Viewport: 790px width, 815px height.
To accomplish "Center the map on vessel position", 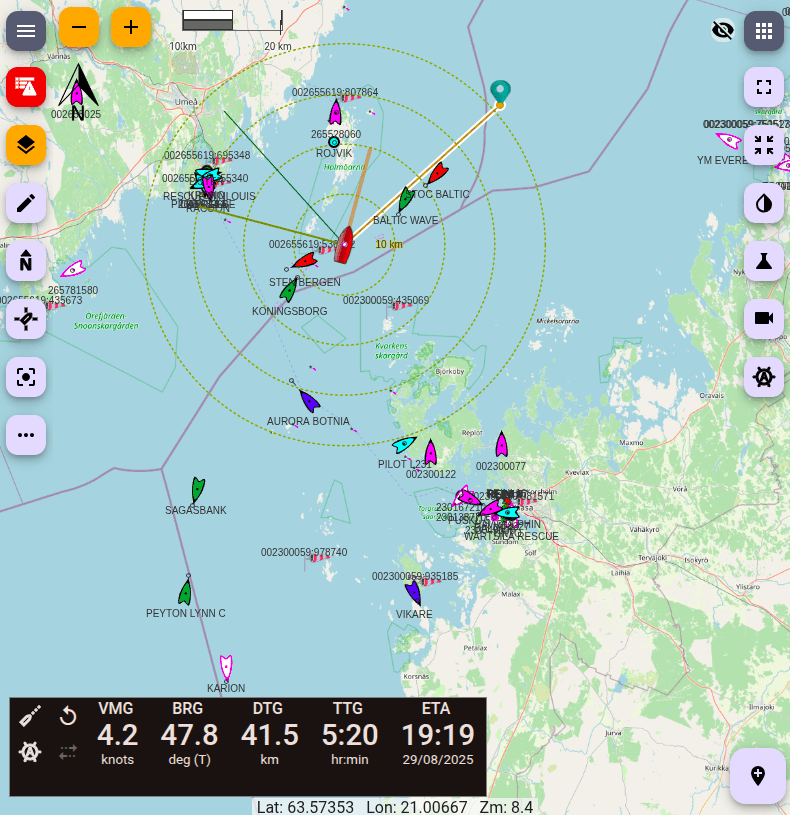I will [x=26, y=319].
